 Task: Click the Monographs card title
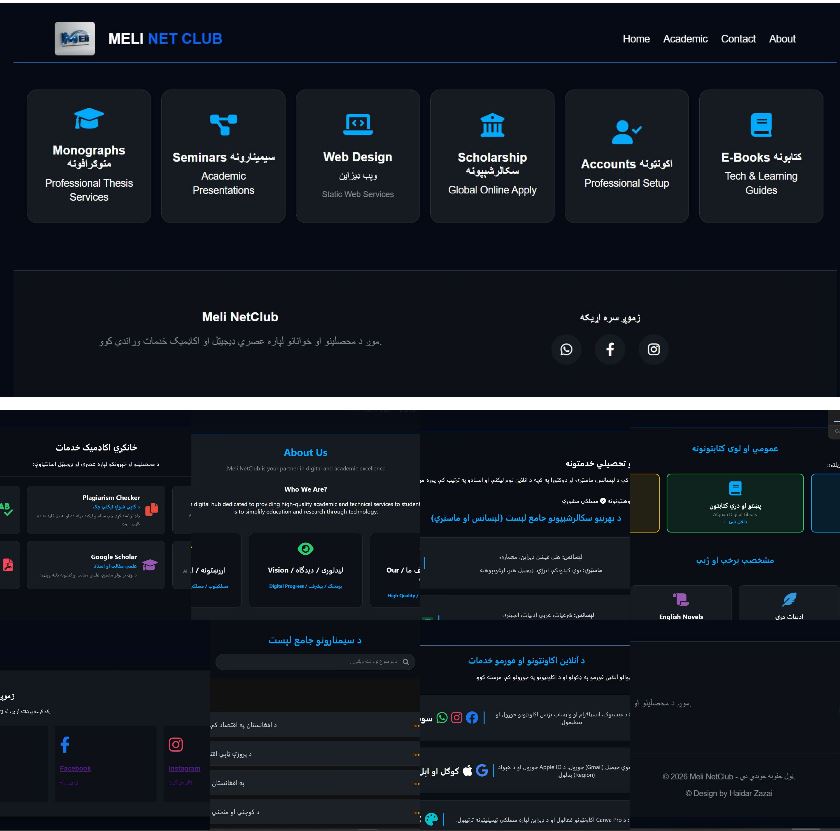(89, 156)
